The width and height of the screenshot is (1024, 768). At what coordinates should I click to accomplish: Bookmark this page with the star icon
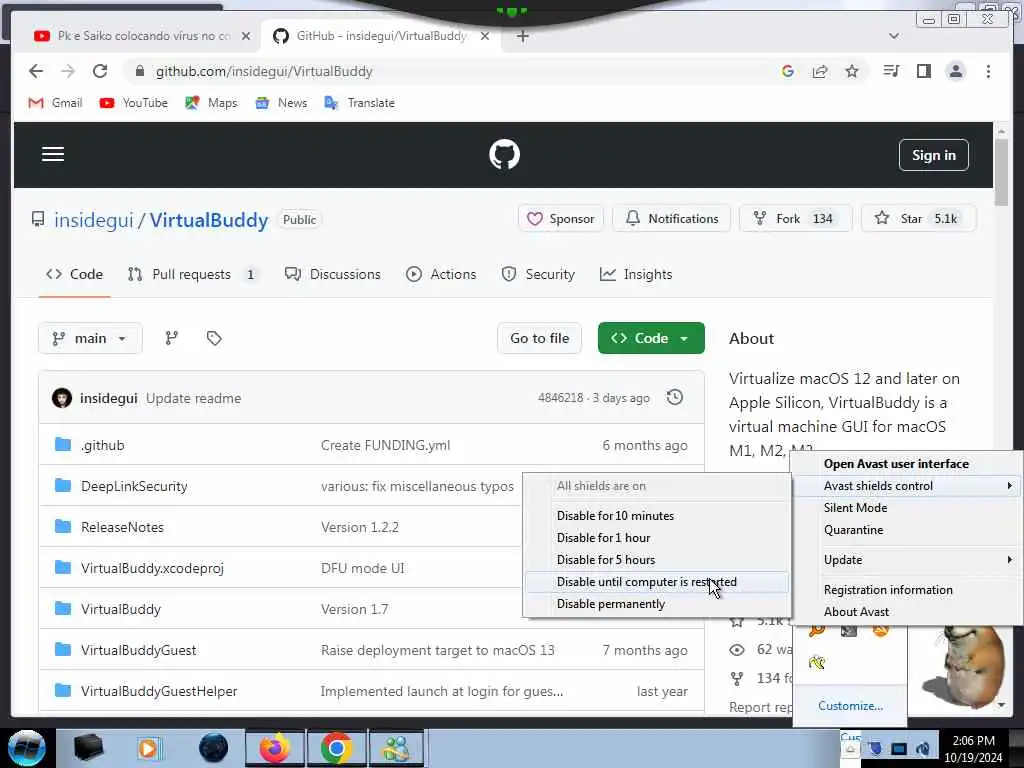852,71
